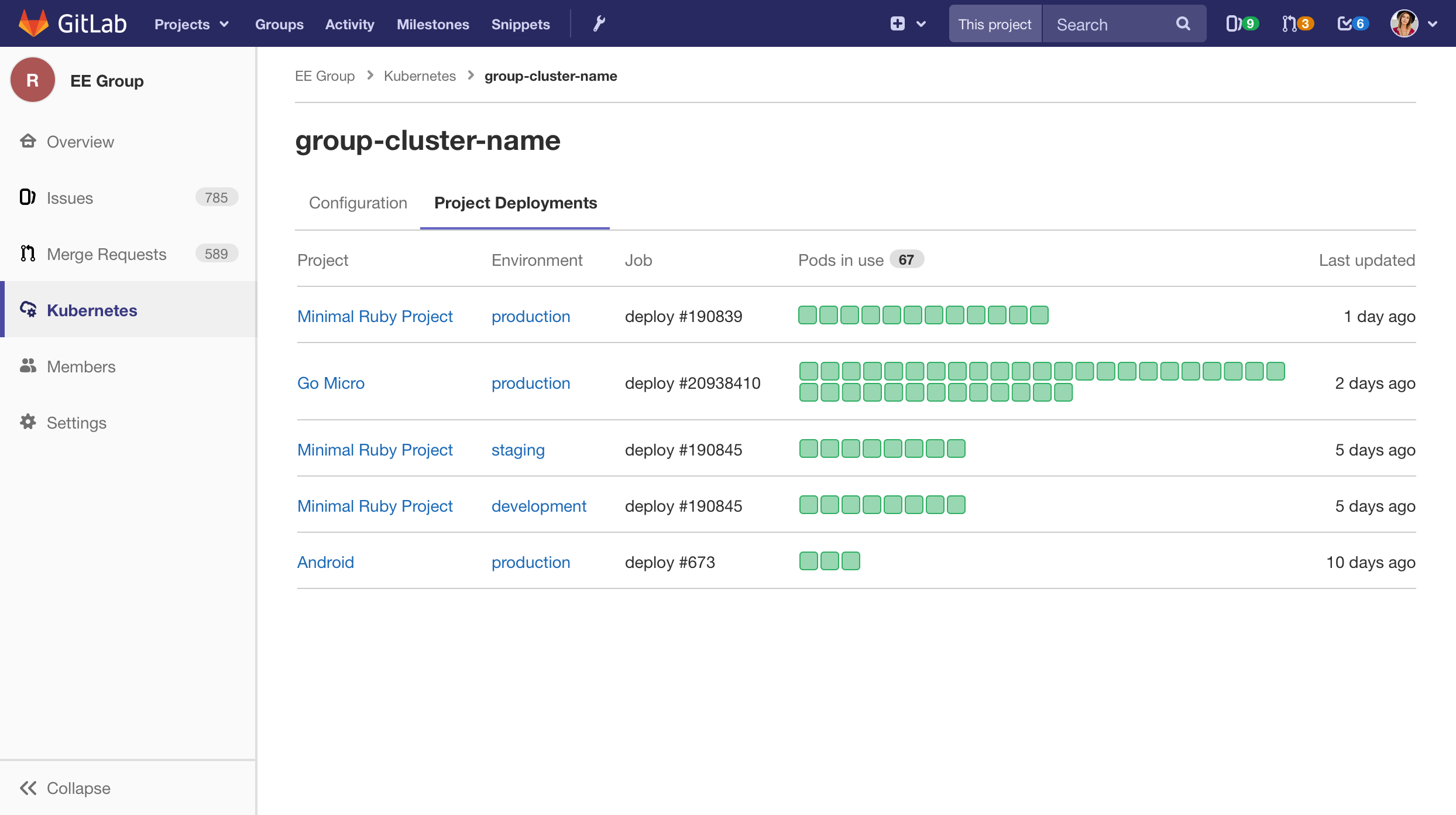Collapse the left sidebar navigation
The image size is (1456, 815).
coord(67,787)
